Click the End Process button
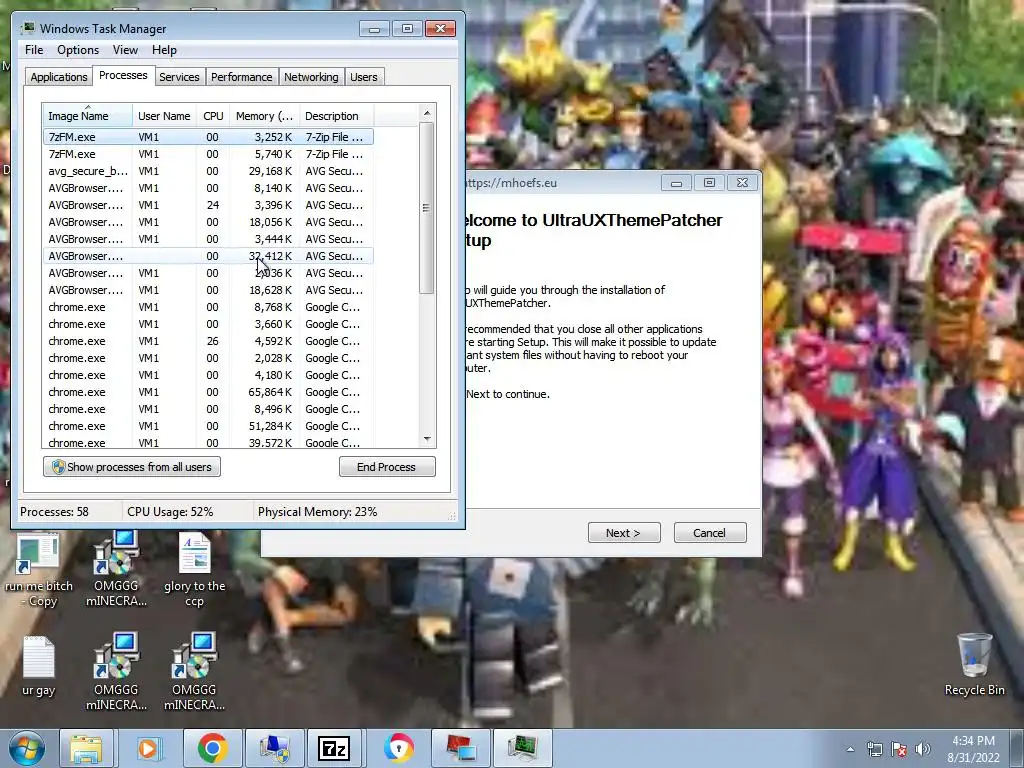Screen dimensions: 1024x768 pyautogui.click(x=387, y=467)
